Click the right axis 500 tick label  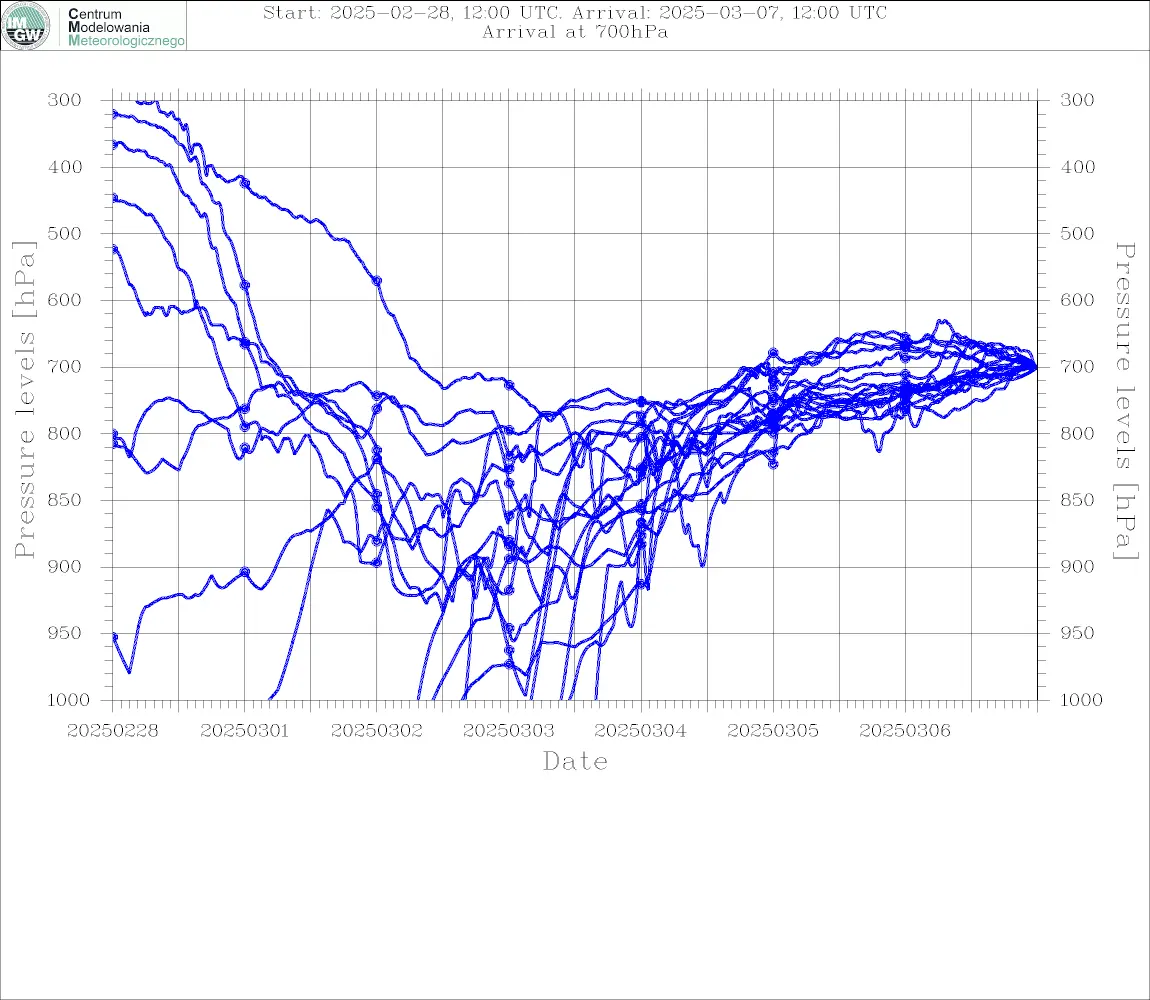1077,233
